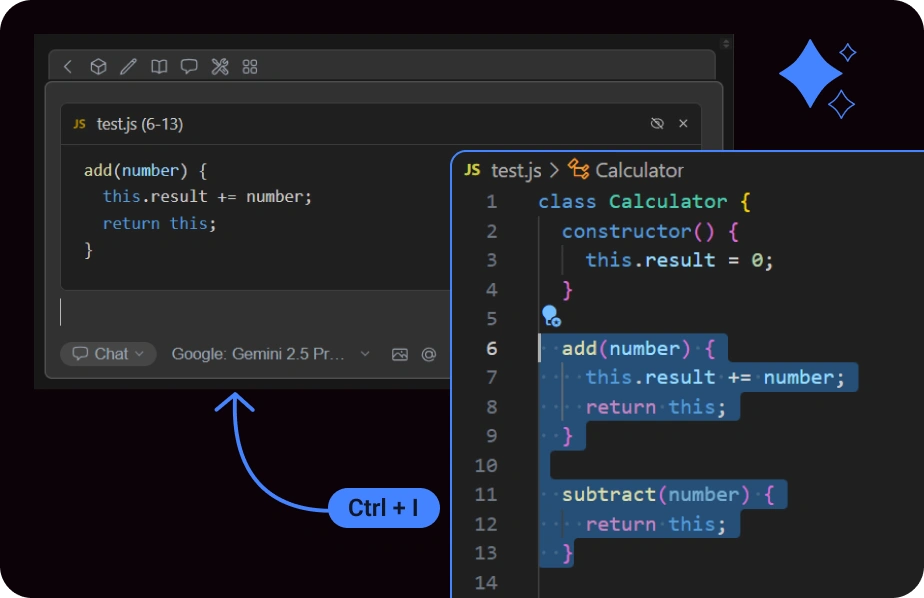
Task: Click into the chat message input field
Action: [x=250, y=312]
